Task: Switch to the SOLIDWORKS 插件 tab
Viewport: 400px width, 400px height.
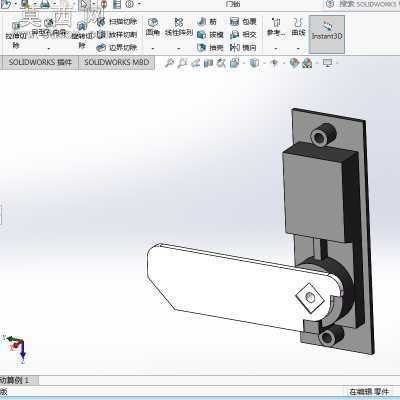Action: (40, 62)
